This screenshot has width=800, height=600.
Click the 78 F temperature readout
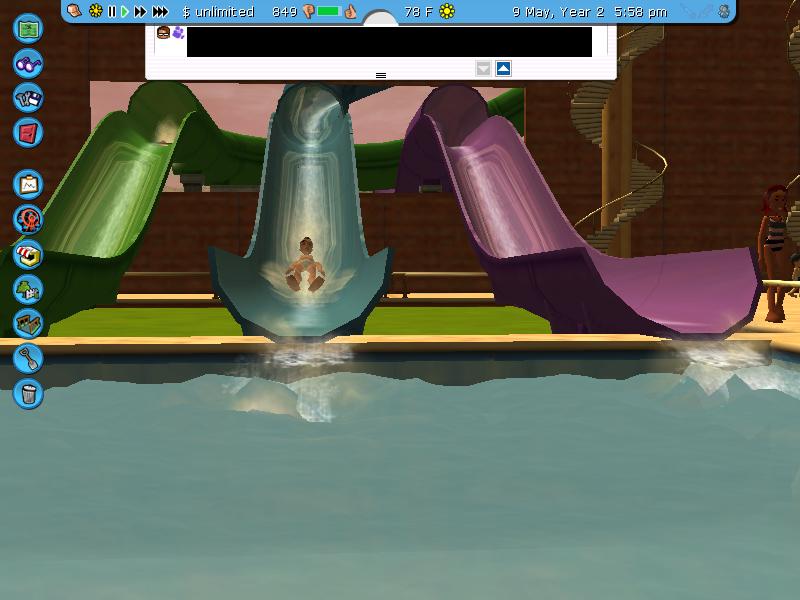tap(418, 12)
